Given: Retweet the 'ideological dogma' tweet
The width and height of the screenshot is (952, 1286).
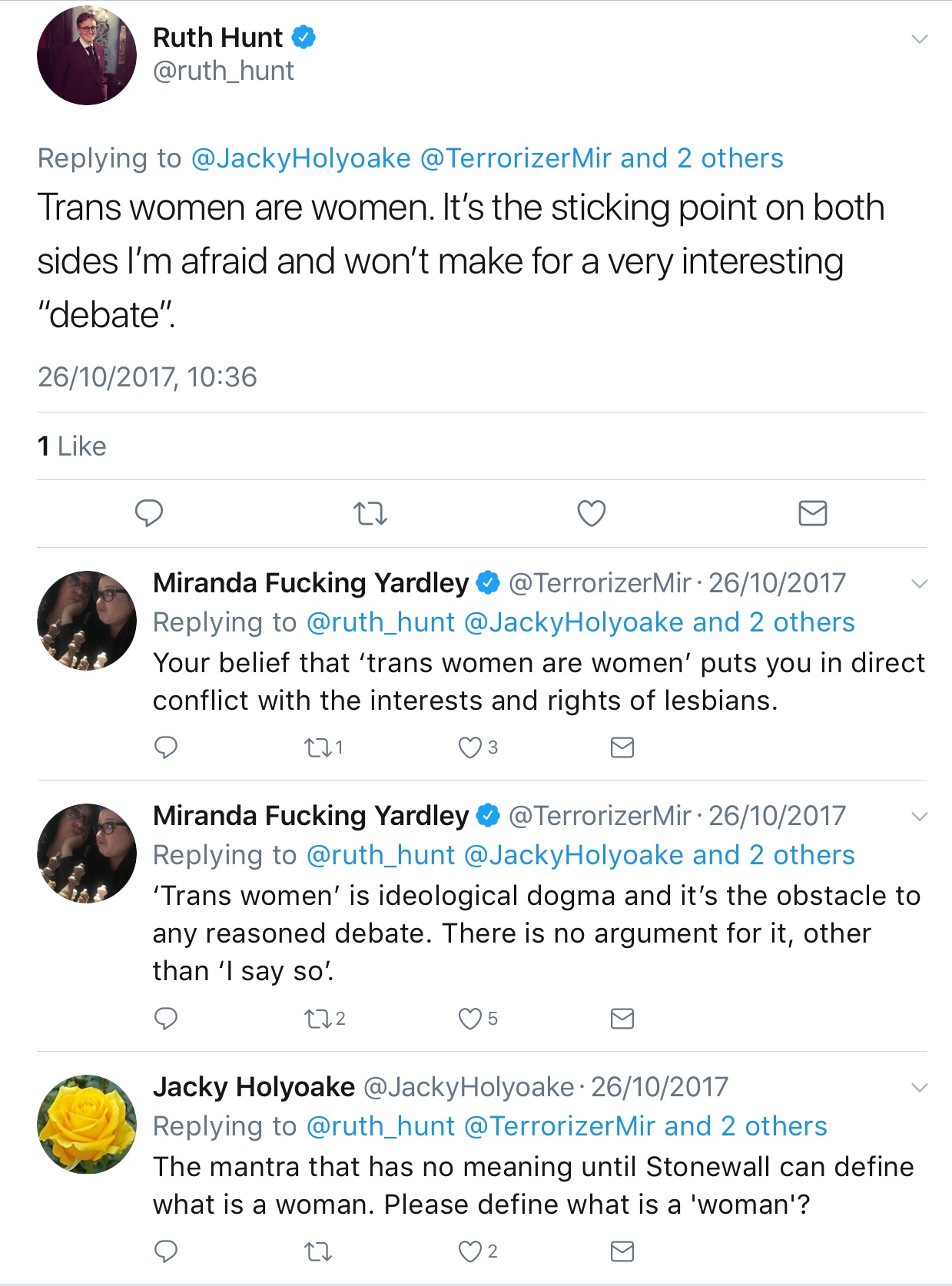Looking at the screenshot, I should coord(317,1018).
